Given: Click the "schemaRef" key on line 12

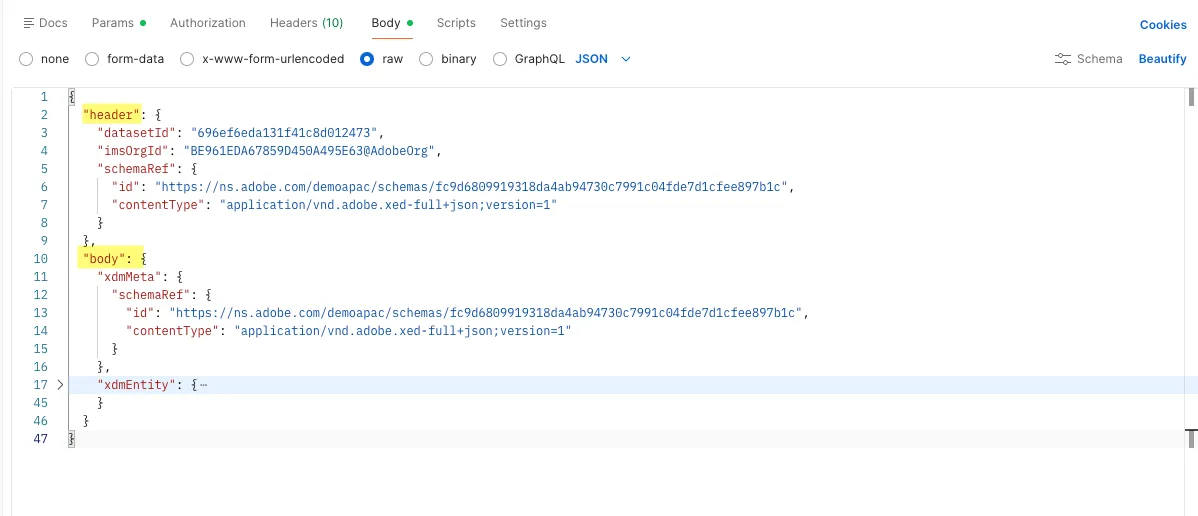Looking at the screenshot, I should (151, 294).
